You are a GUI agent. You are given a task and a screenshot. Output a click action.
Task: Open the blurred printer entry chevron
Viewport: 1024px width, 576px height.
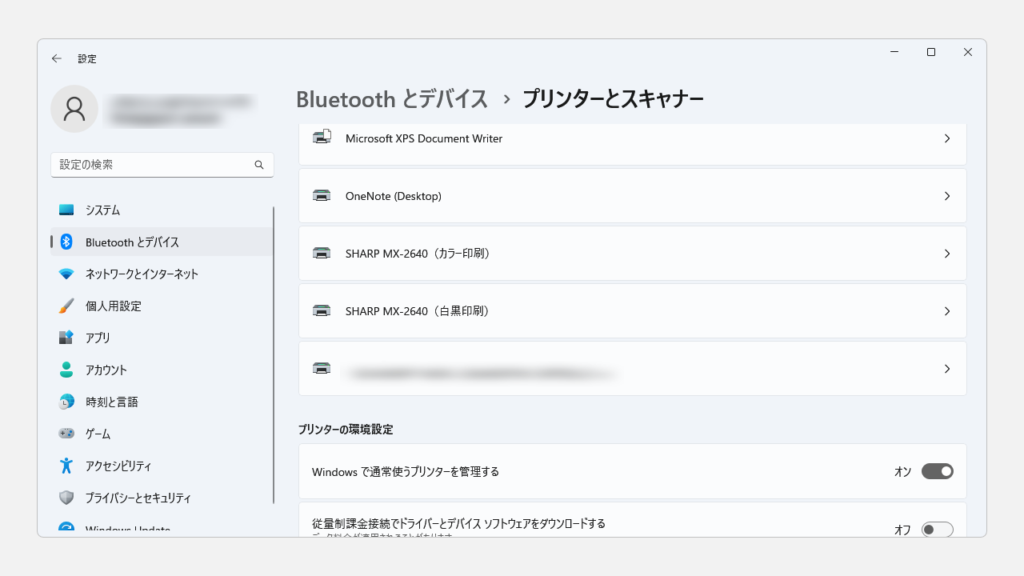946,369
